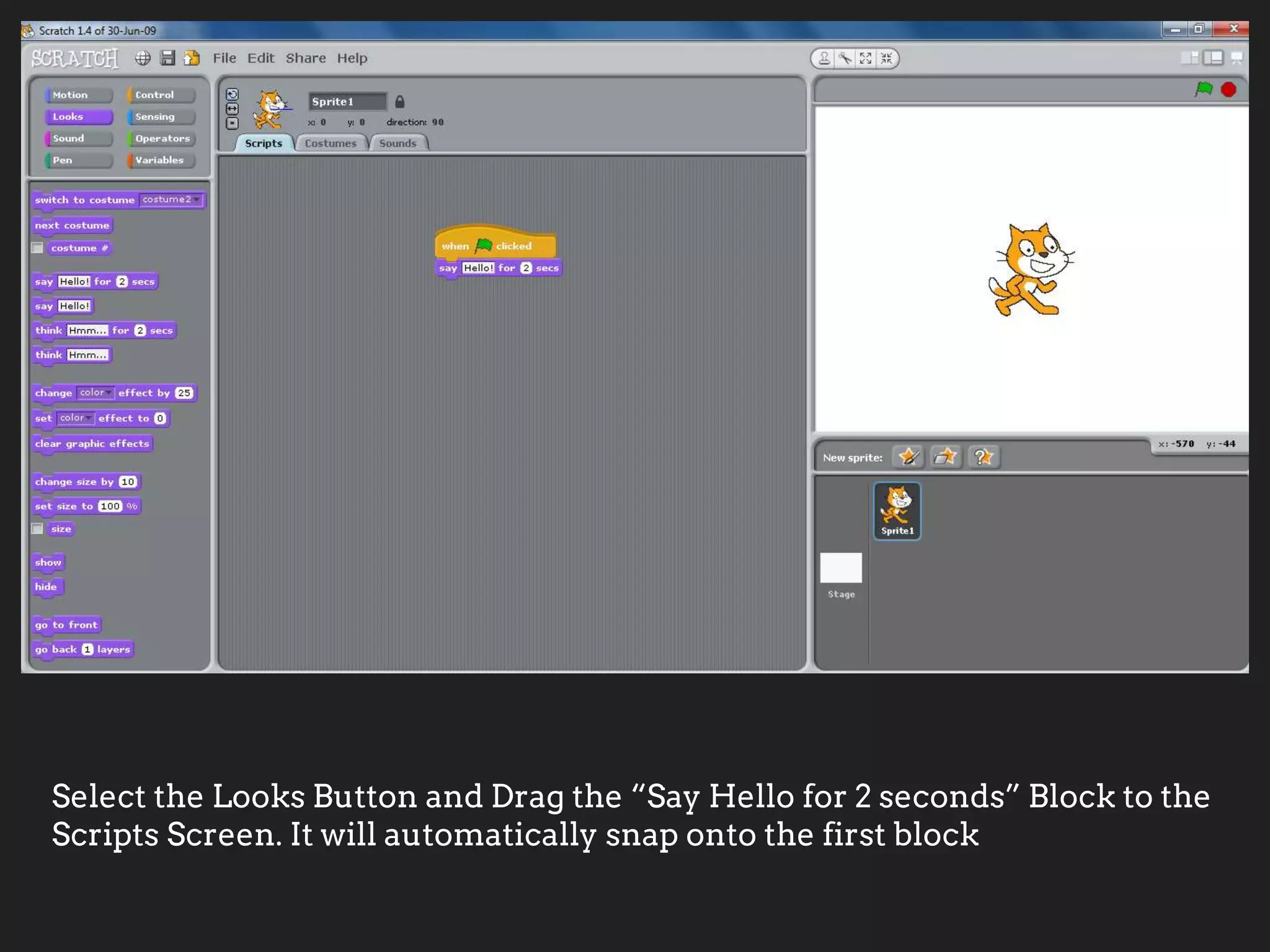Open the Help menu

(x=352, y=58)
